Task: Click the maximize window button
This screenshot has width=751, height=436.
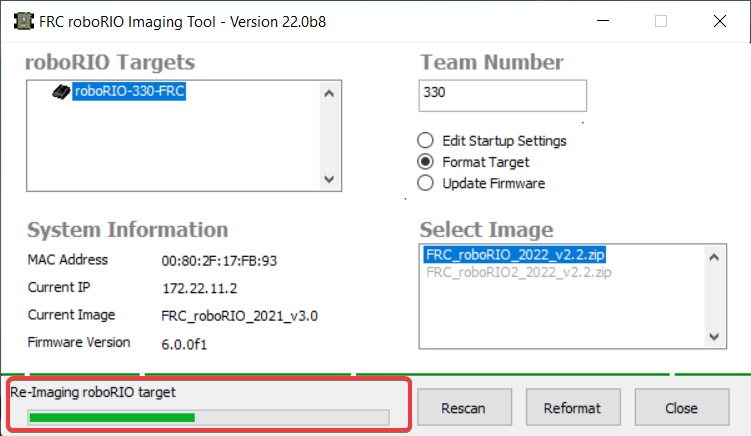Action: [x=661, y=21]
